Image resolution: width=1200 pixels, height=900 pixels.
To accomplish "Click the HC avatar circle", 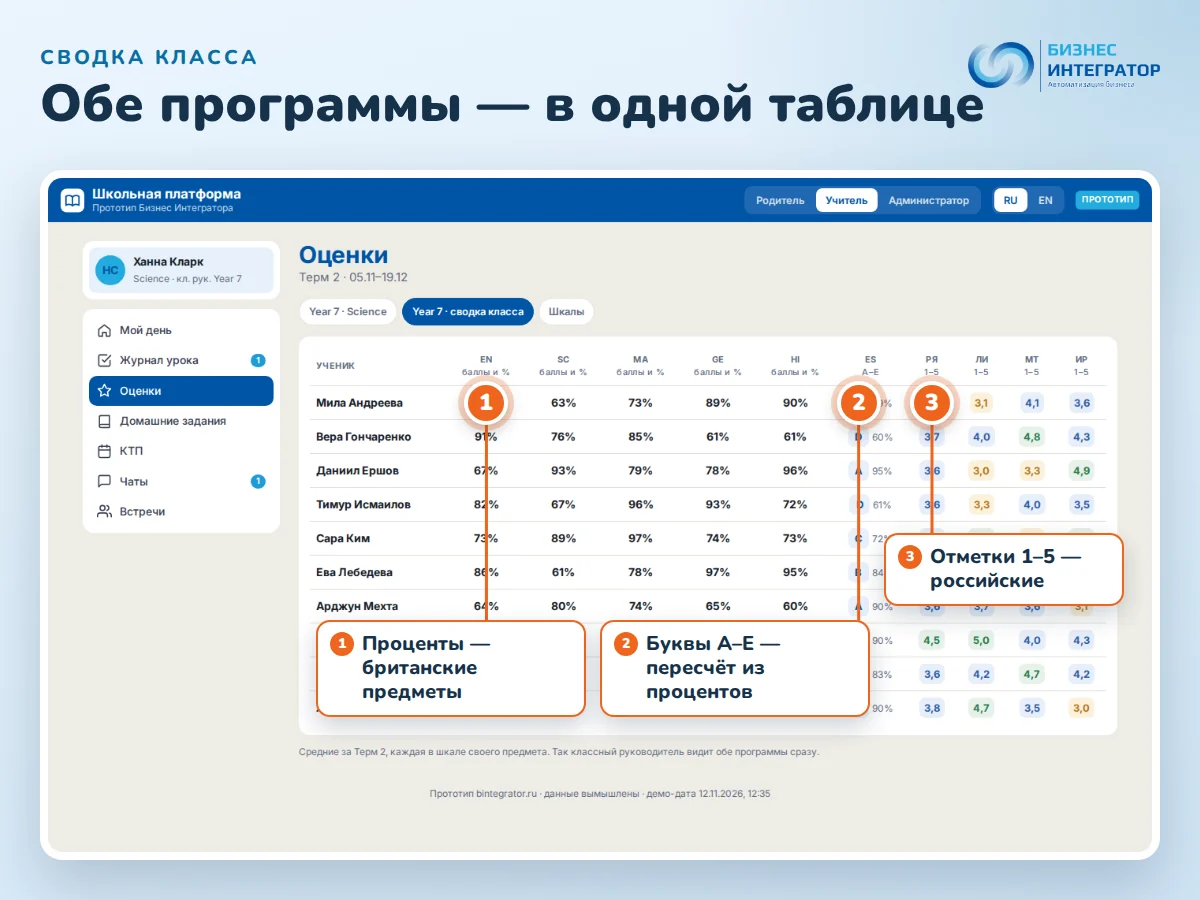I will coord(110,270).
